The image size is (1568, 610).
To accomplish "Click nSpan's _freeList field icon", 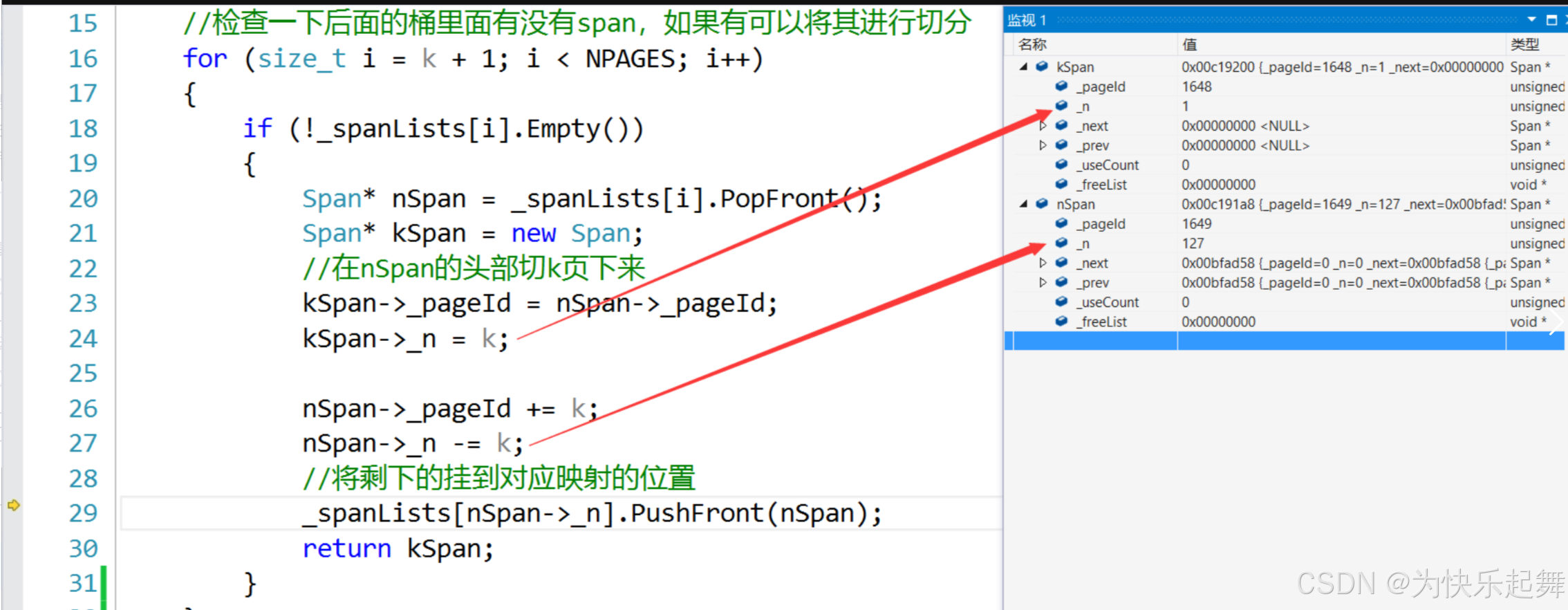I will coord(1061,321).
